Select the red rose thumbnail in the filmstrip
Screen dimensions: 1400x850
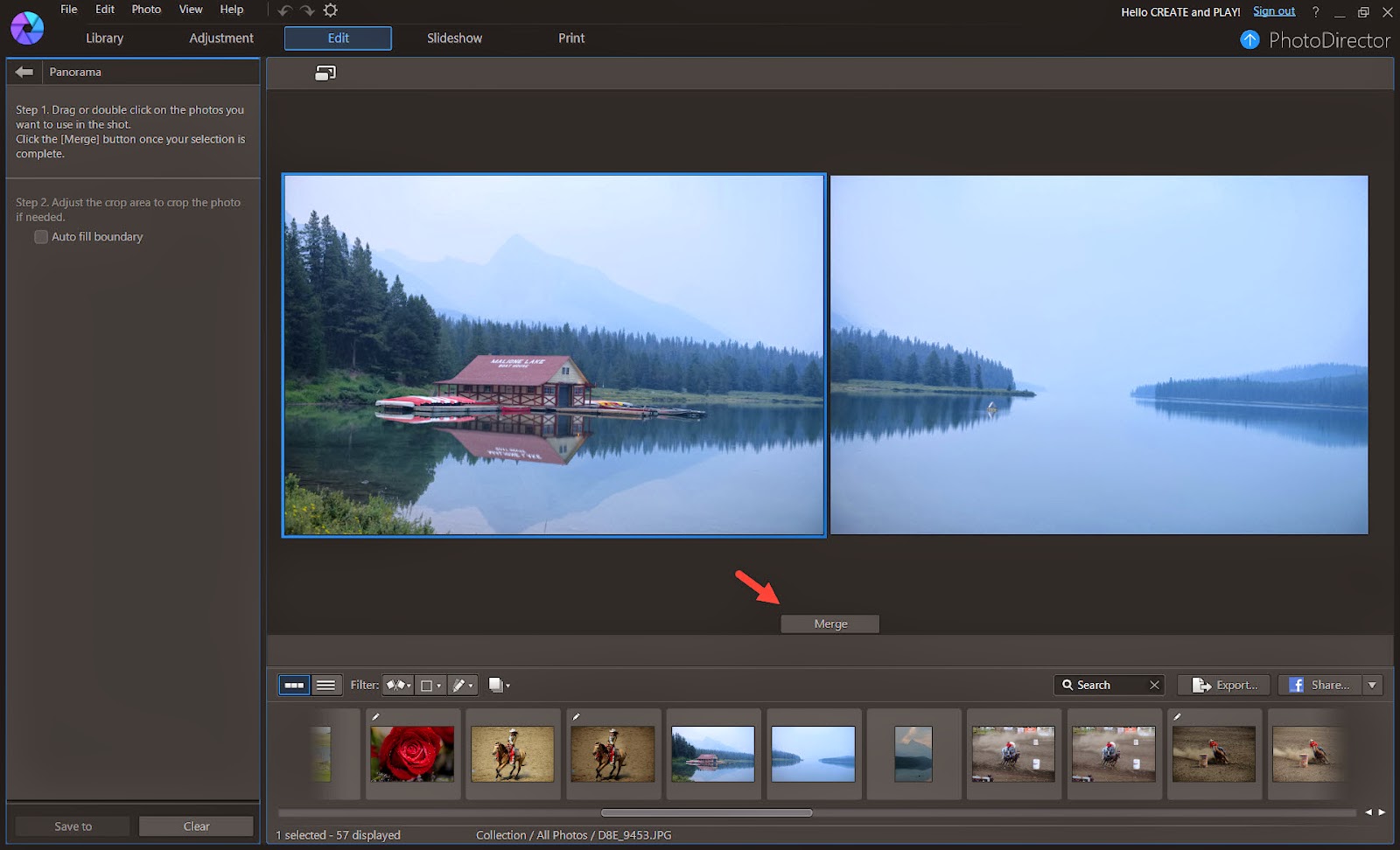411,754
